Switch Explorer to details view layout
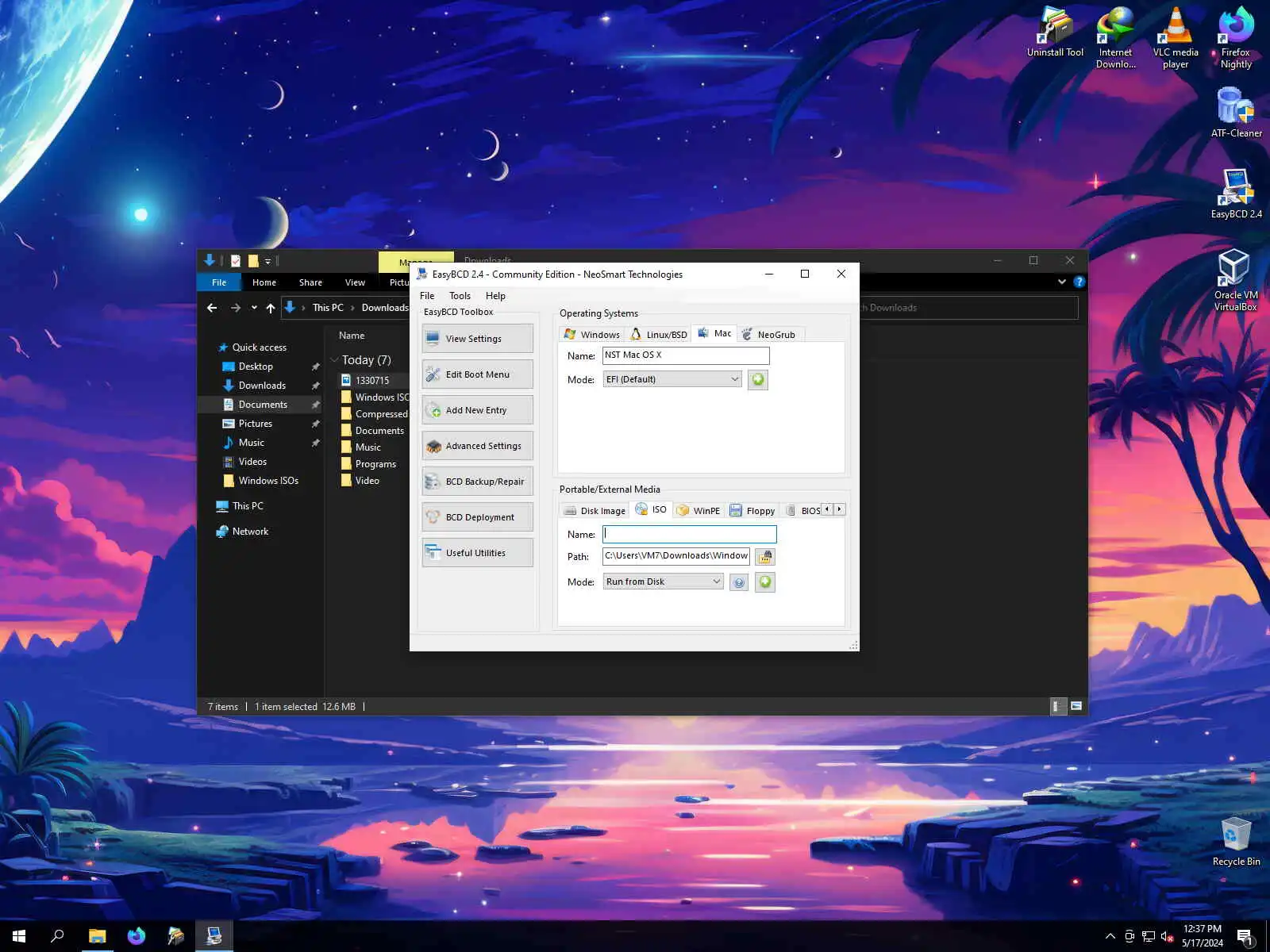This screenshot has height=952, width=1270. (x=1058, y=706)
